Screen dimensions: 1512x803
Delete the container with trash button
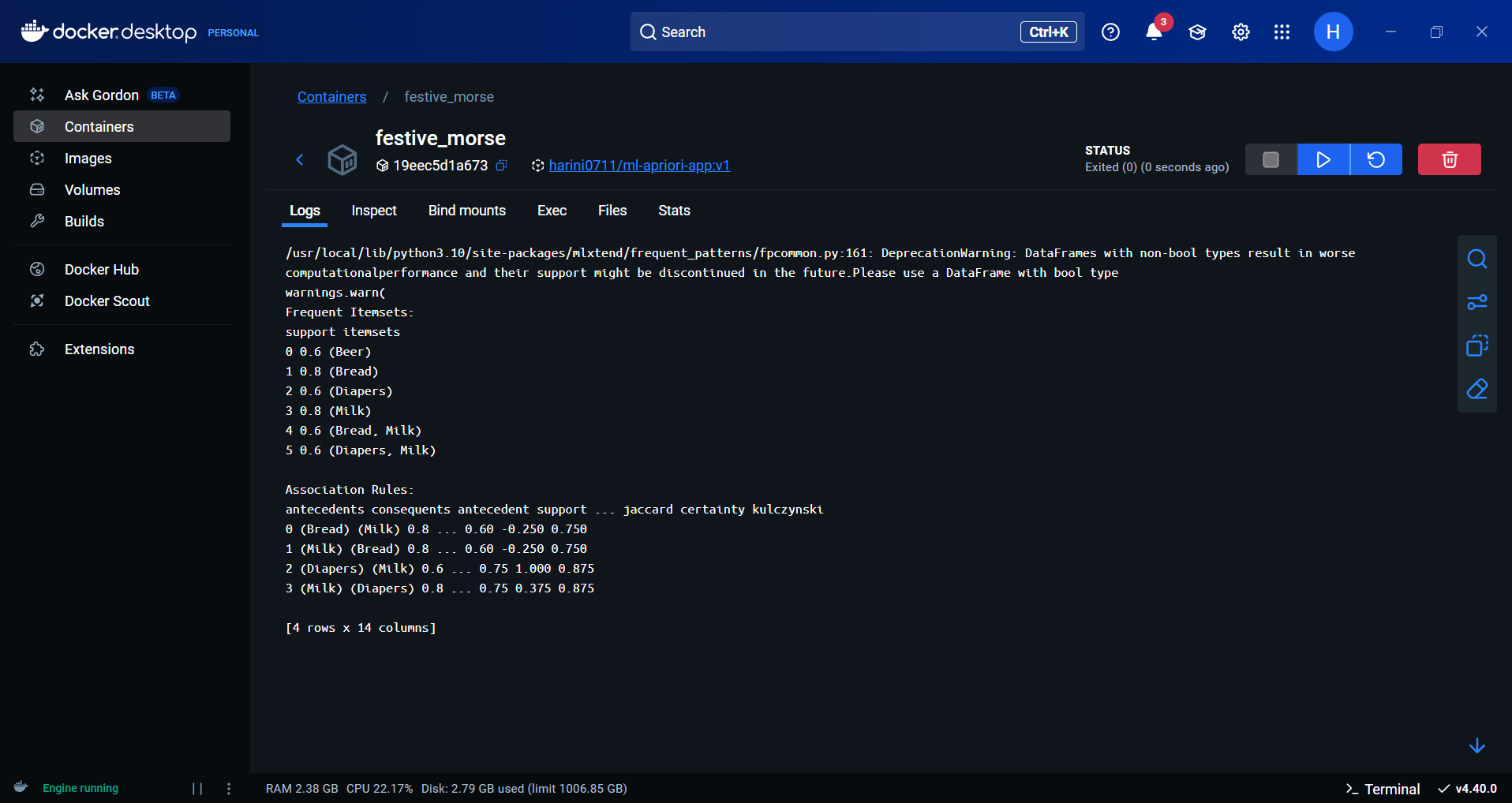(1450, 159)
